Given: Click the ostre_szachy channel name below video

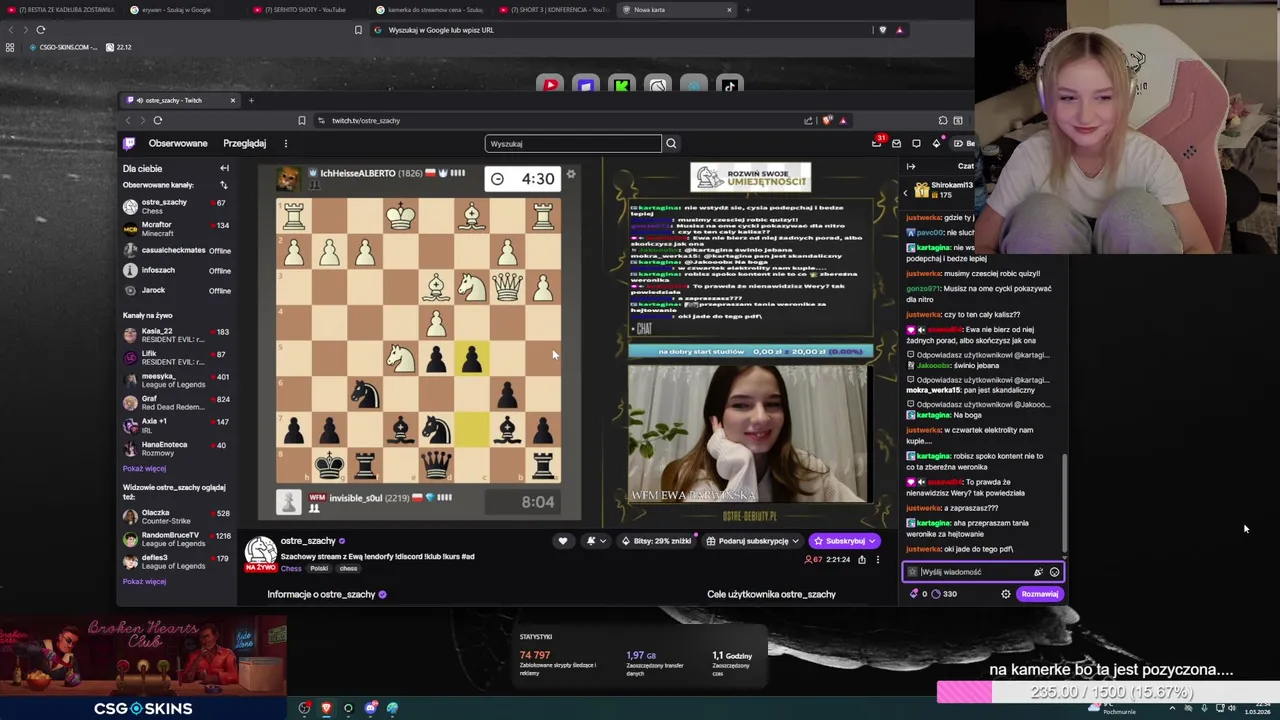Looking at the screenshot, I should tap(308, 541).
